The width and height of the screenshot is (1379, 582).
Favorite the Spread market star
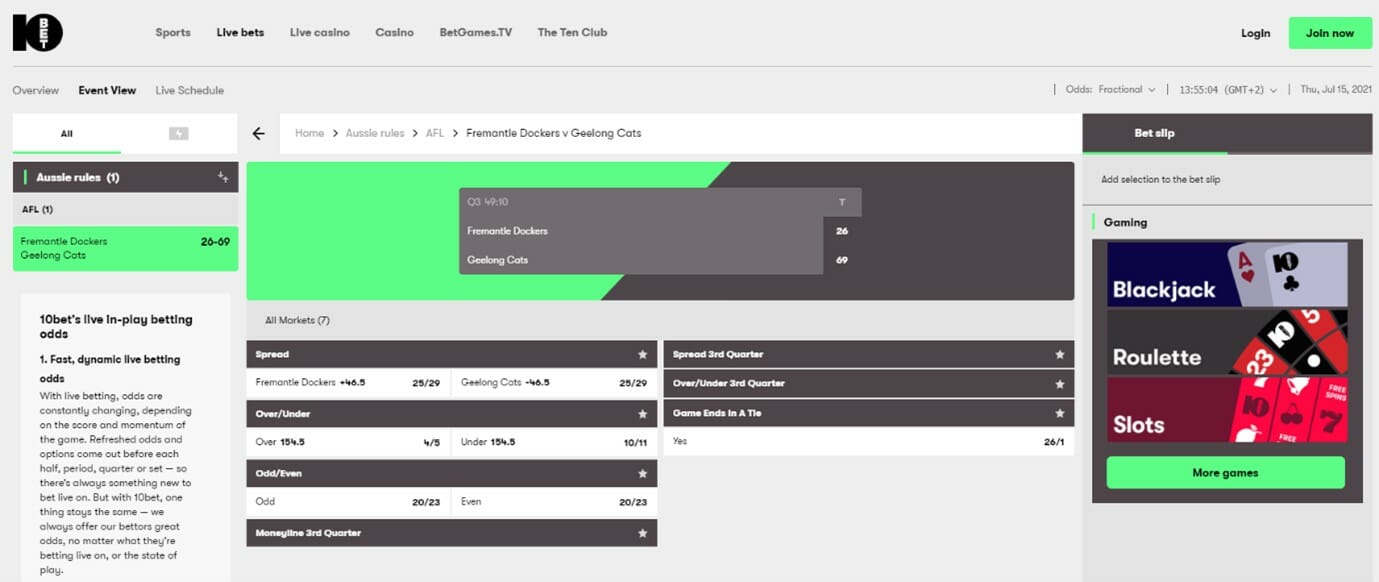tap(643, 354)
